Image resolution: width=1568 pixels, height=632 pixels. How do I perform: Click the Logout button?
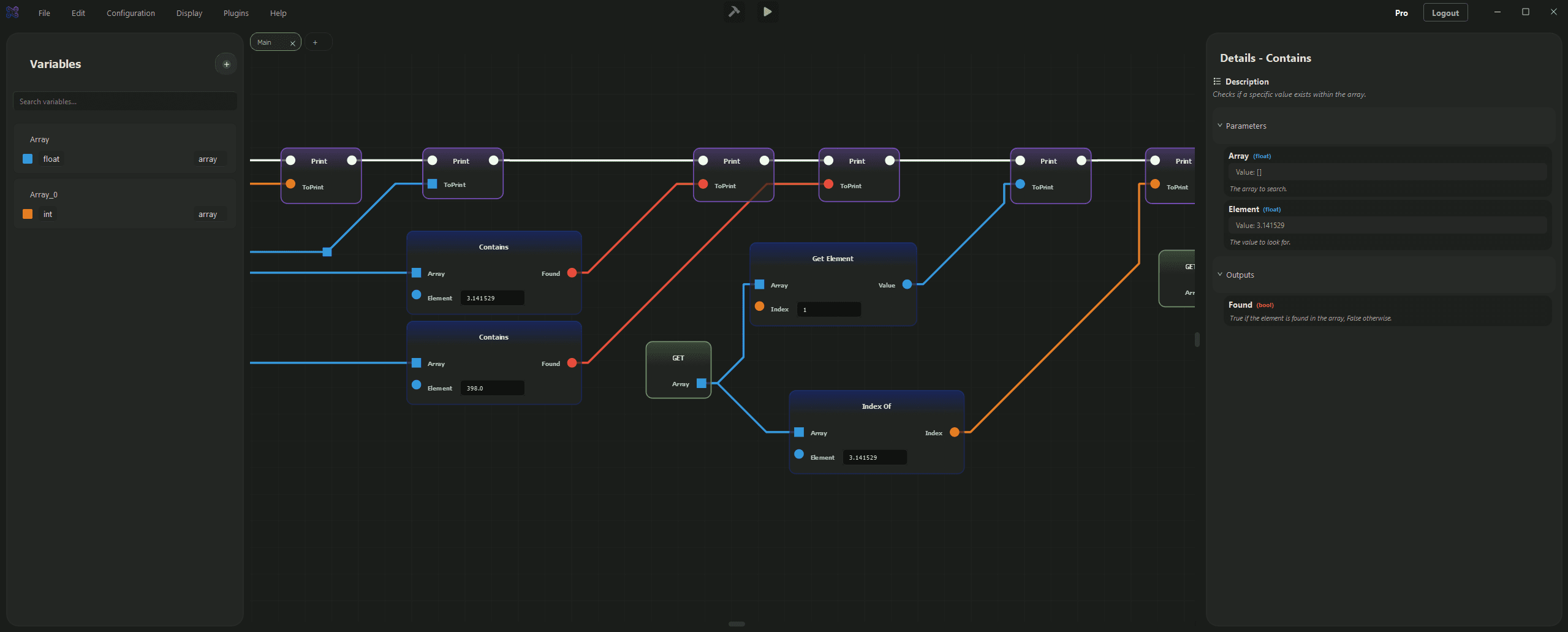click(1444, 12)
